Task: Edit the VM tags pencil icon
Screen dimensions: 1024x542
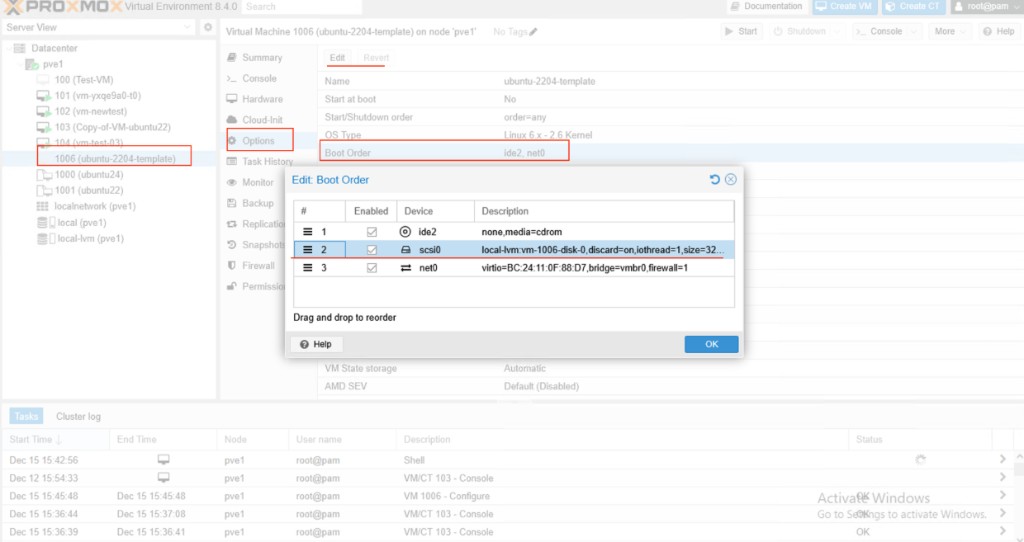Action: [x=534, y=31]
